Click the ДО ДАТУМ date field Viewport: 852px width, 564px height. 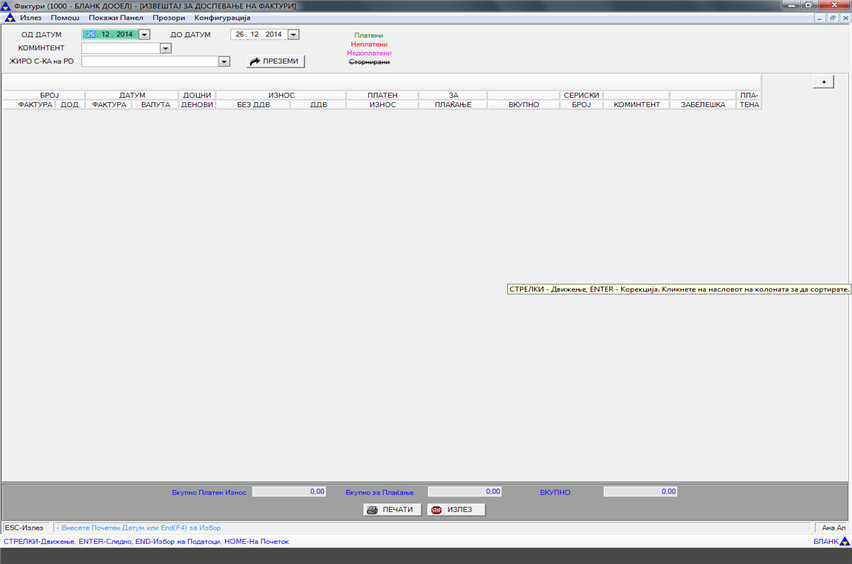click(258, 34)
